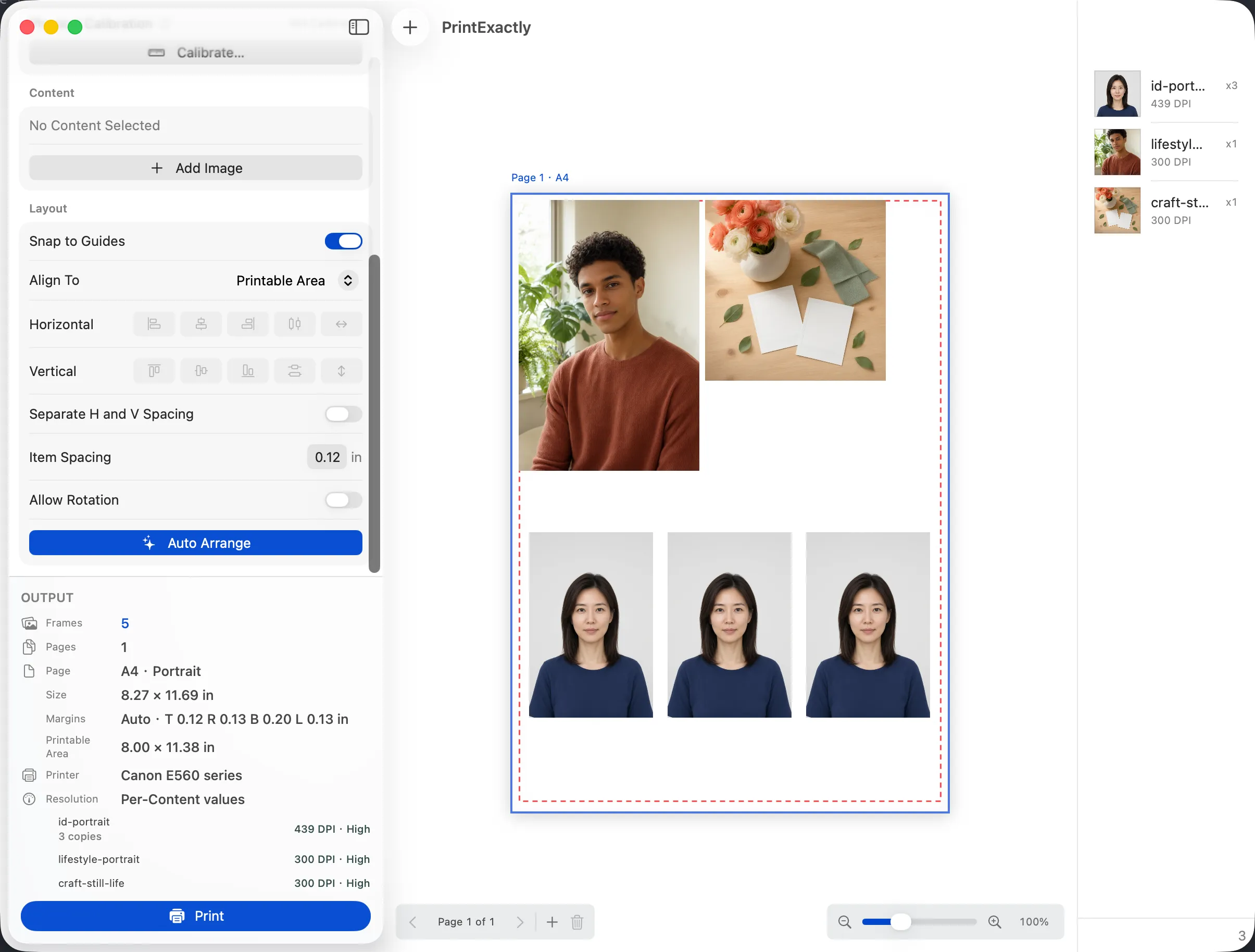The width and height of the screenshot is (1255, 952).
Task: Click the Margins 'Auto · T 0.12' value
Action: (x=234, y=719)
